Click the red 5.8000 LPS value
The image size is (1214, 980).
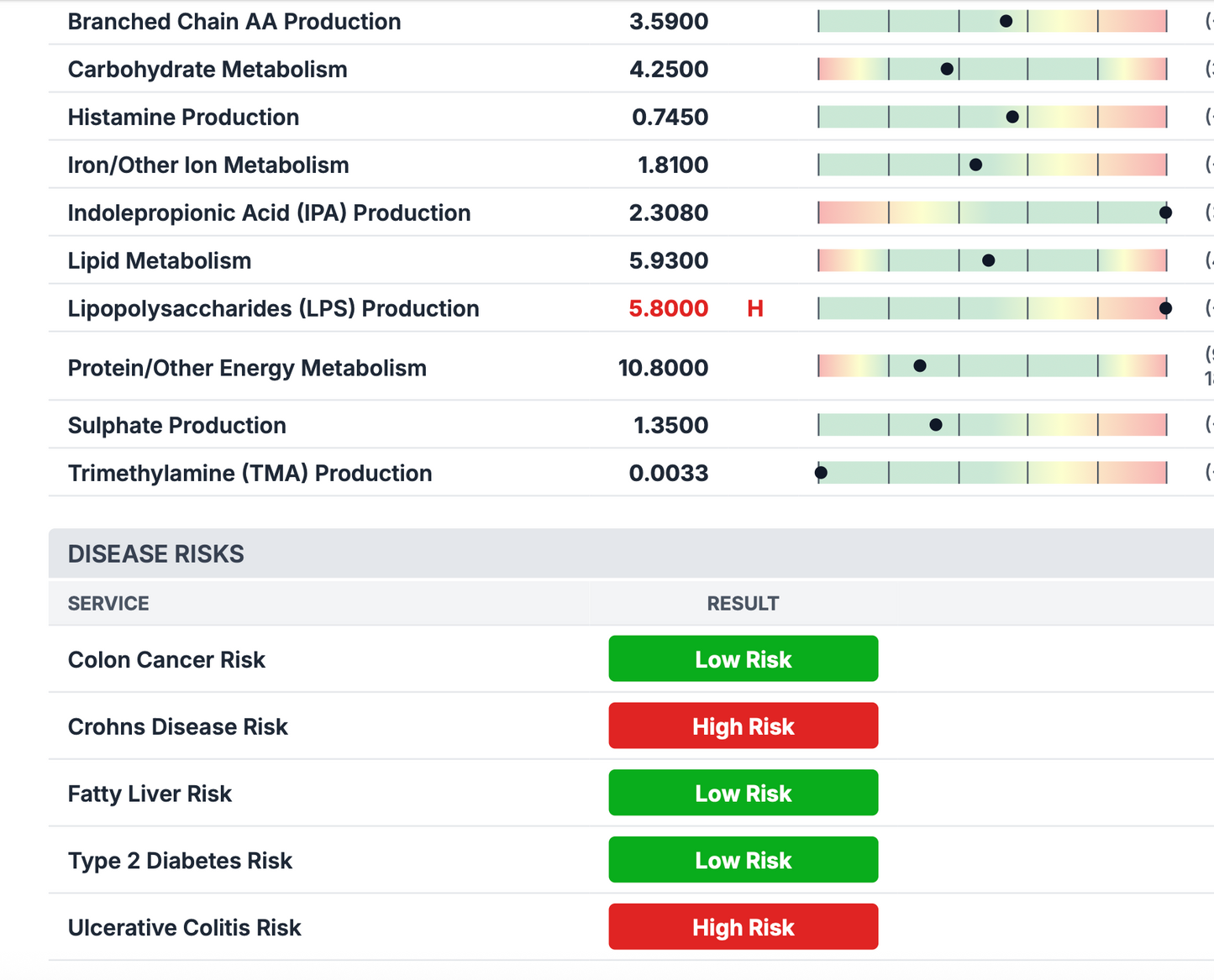pyautogui.click(x=668, y=309)
